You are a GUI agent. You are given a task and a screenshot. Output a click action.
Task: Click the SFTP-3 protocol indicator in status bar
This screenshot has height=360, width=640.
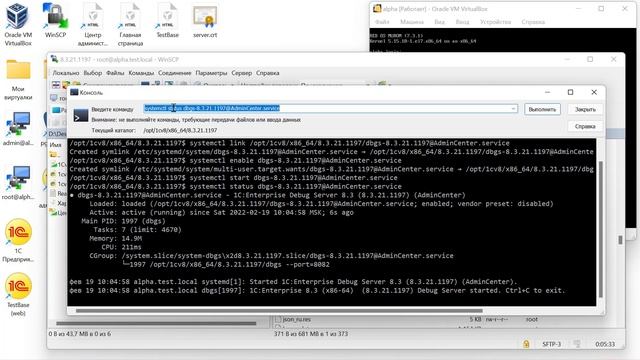click(x=551, y=344)
